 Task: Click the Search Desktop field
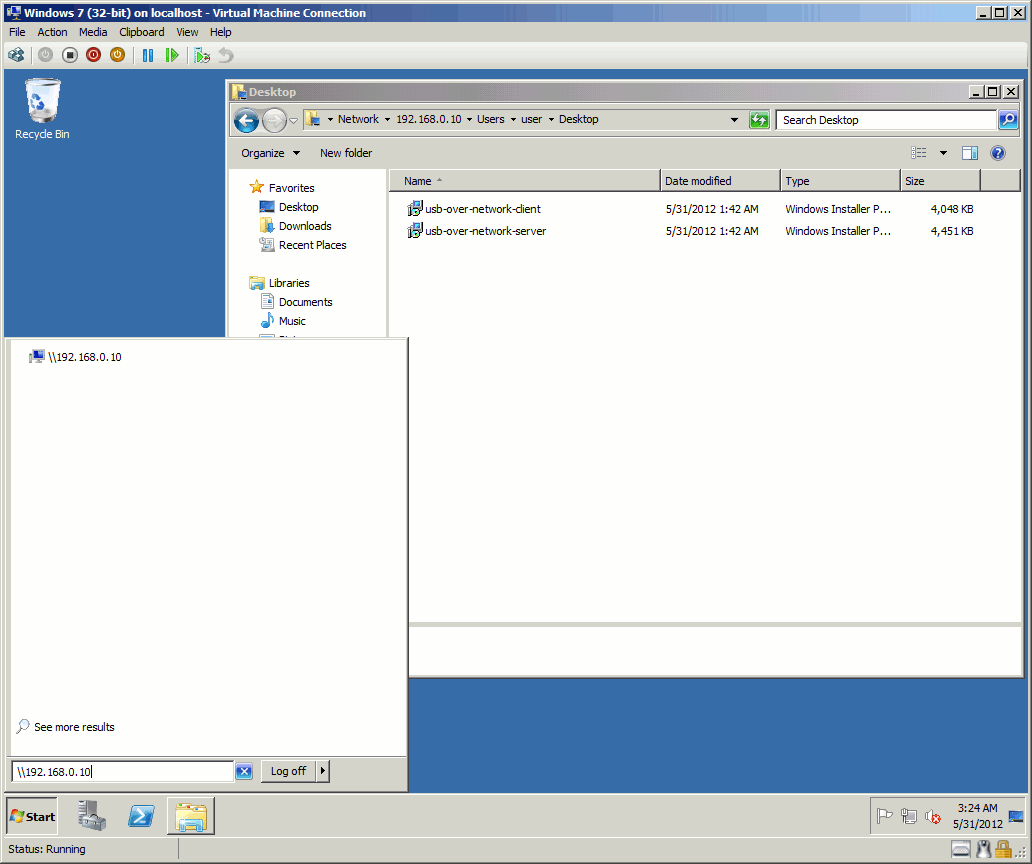[x=885, y=120]
